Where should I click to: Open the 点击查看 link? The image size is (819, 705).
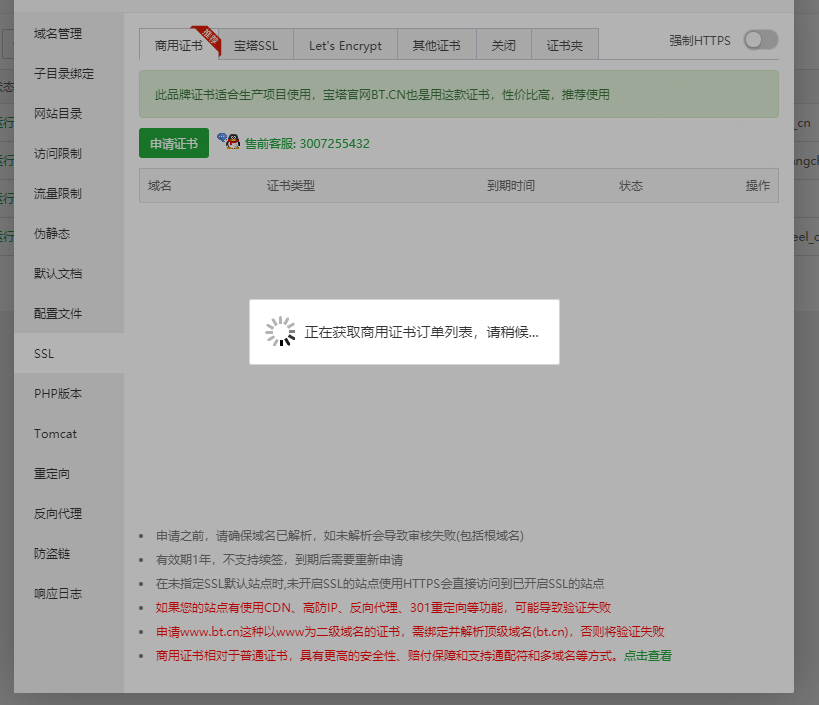point(648,656)
